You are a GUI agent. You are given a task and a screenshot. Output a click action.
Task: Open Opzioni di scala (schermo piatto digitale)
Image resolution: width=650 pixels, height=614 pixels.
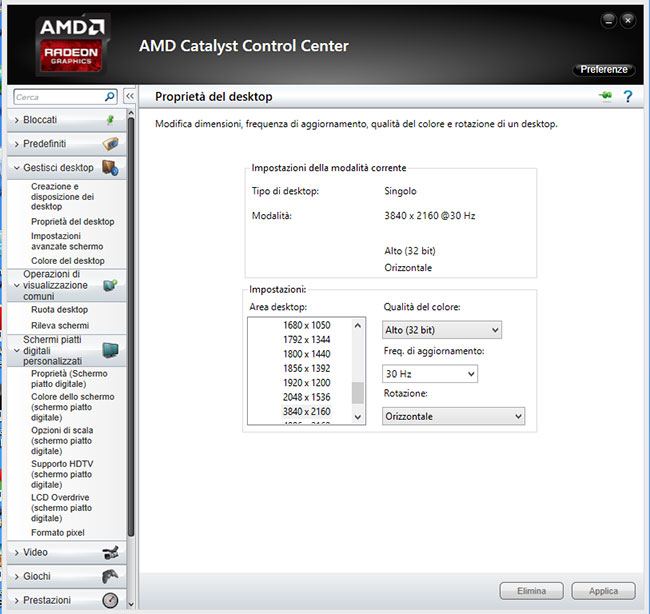click(x=62, y=440)
